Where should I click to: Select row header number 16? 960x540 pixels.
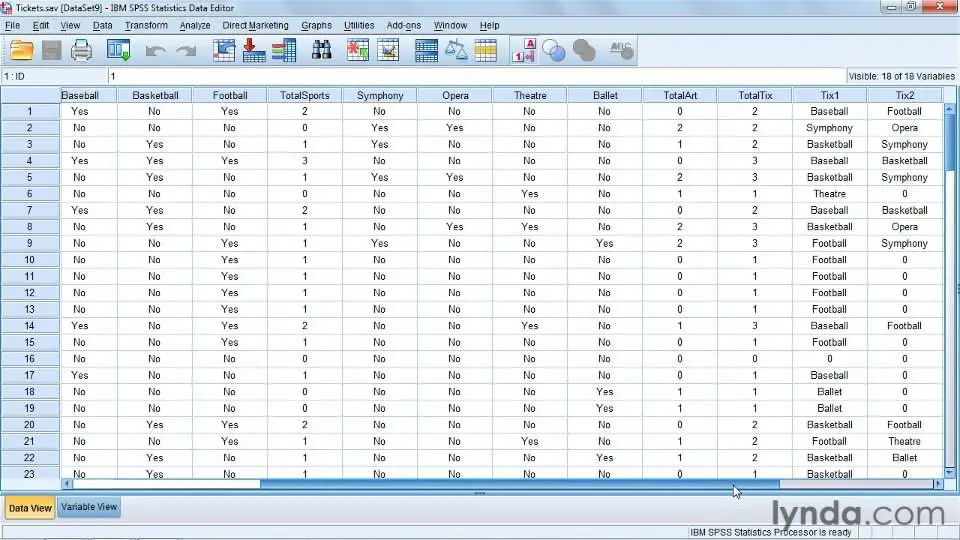pyautogui.click(x=29, y=359)
